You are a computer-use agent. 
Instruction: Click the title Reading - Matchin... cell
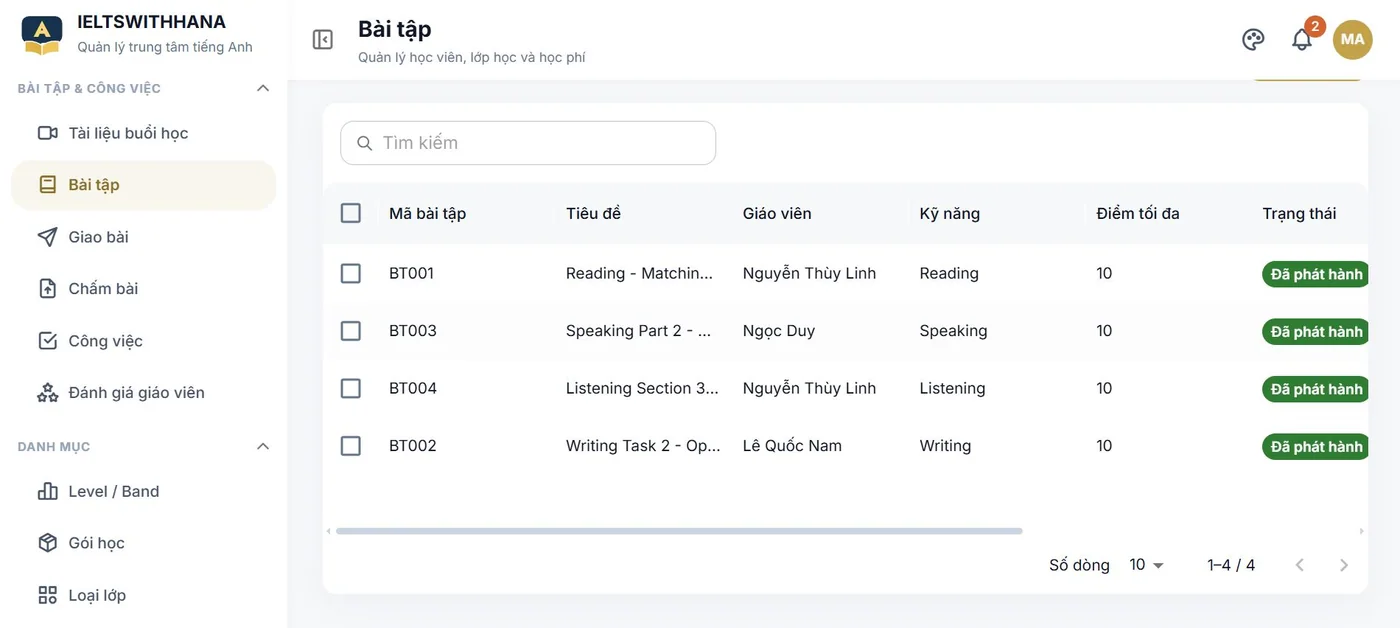(640, 273)
